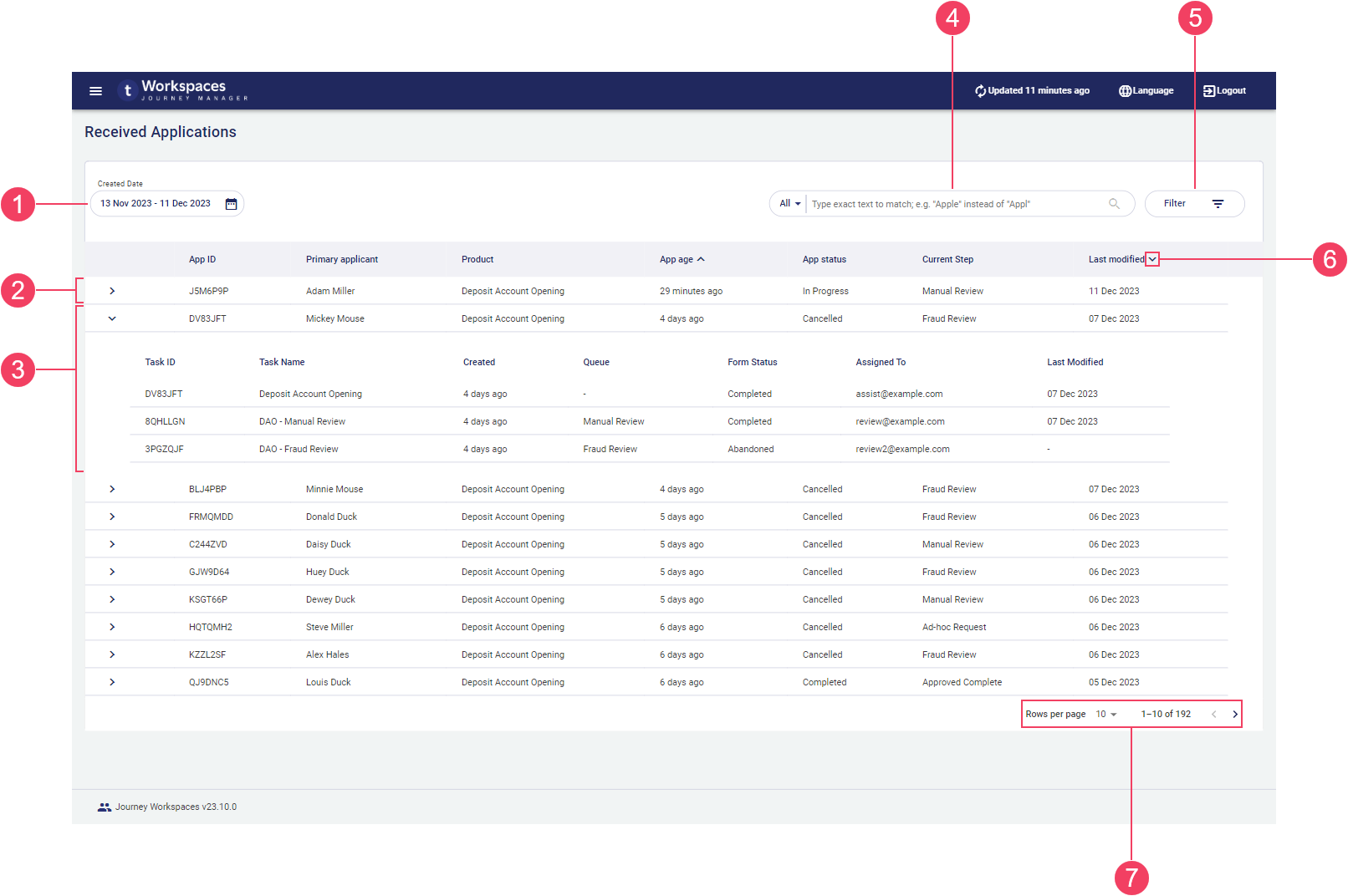Click the search magnifier icon
The image size is (1348, 896).
(1114, 204)
